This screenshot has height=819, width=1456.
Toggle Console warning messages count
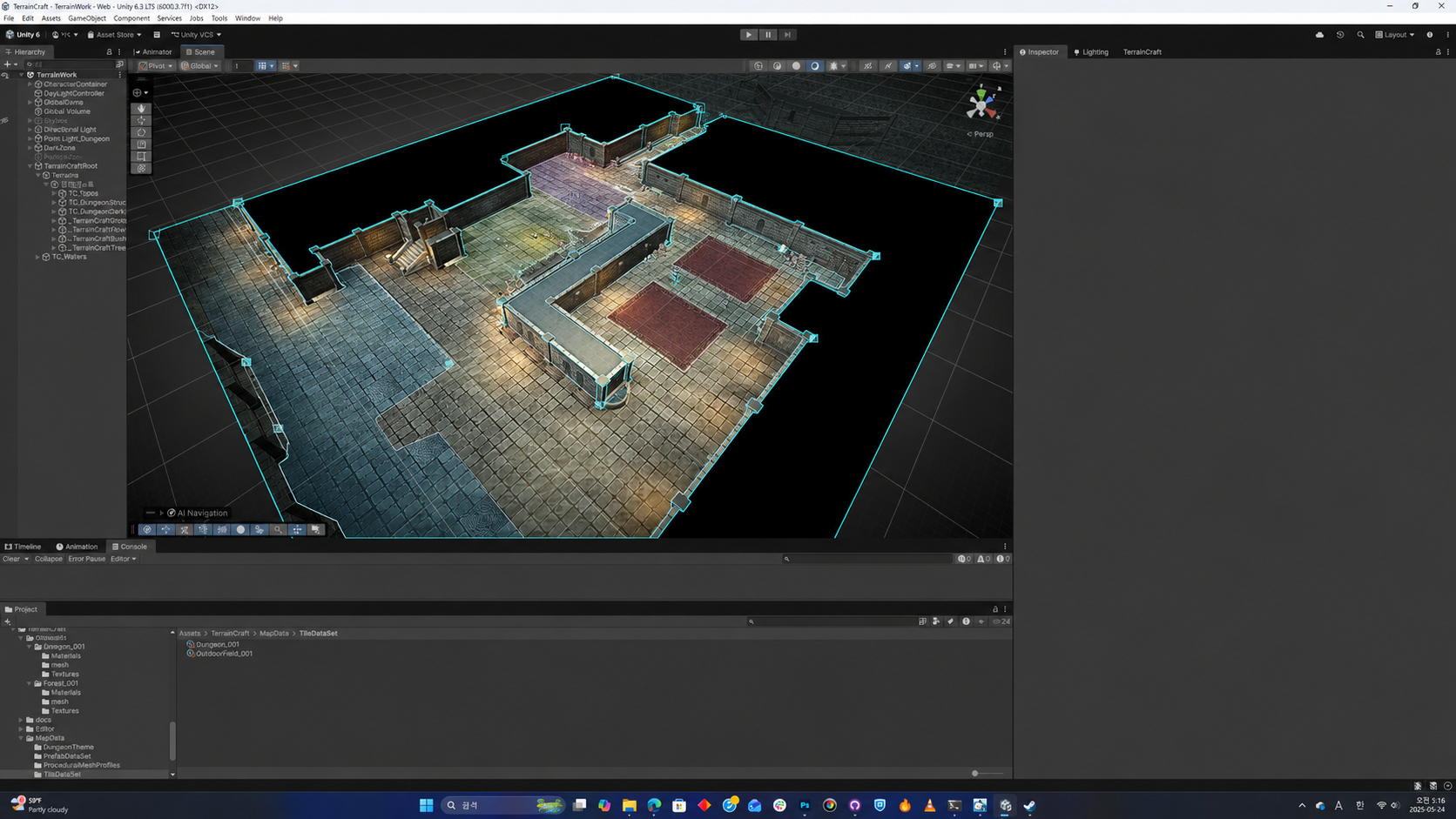click(x=983, y=559)
